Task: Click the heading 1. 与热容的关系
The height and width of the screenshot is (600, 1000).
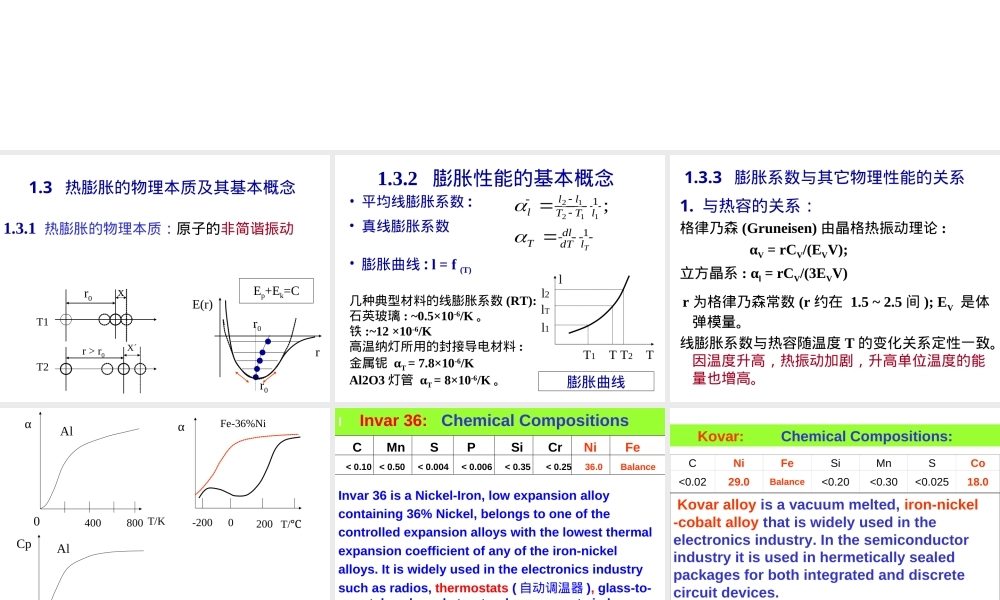Action: tap(747, 206)
